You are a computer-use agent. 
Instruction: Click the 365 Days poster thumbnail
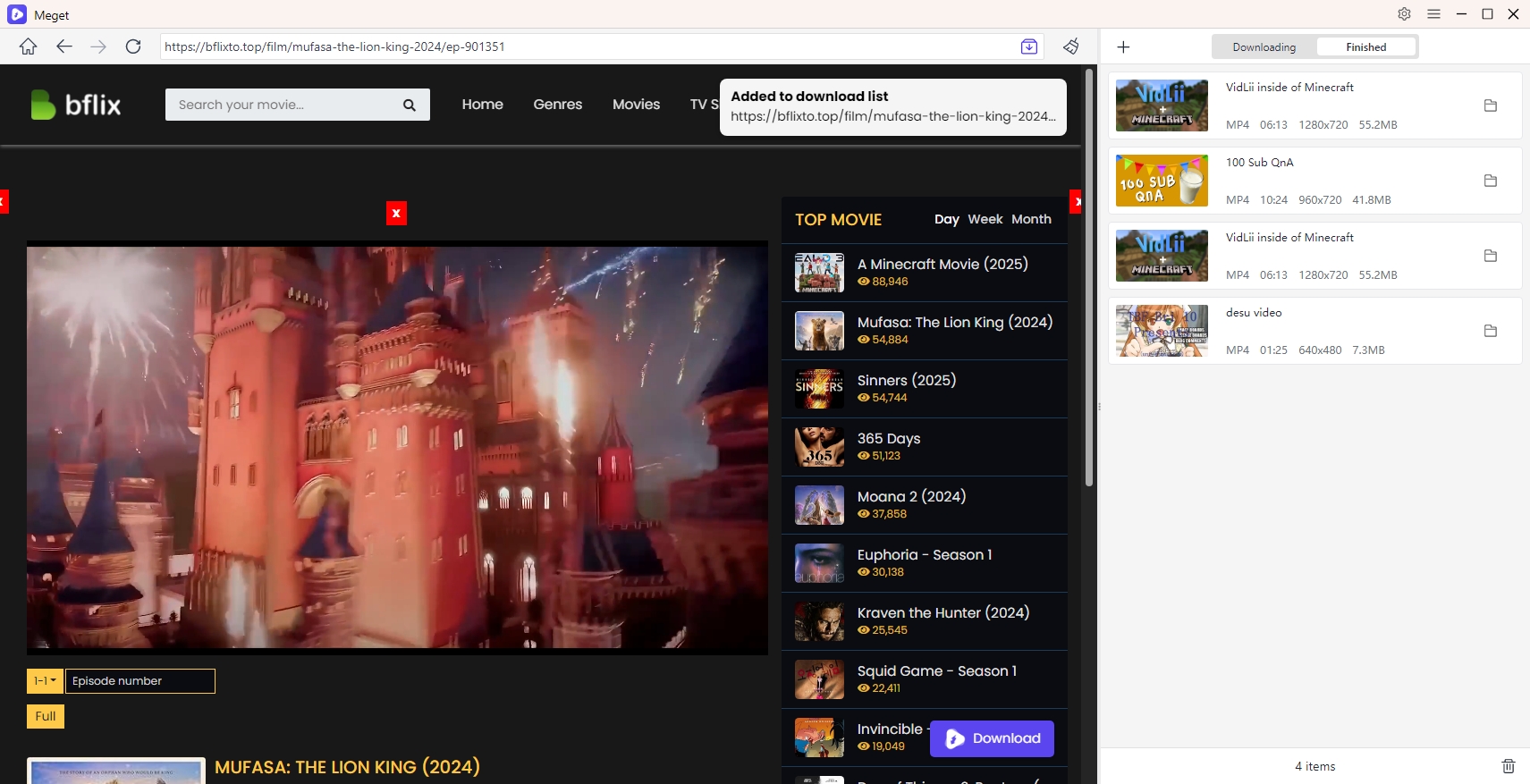(x=819, y=447)
